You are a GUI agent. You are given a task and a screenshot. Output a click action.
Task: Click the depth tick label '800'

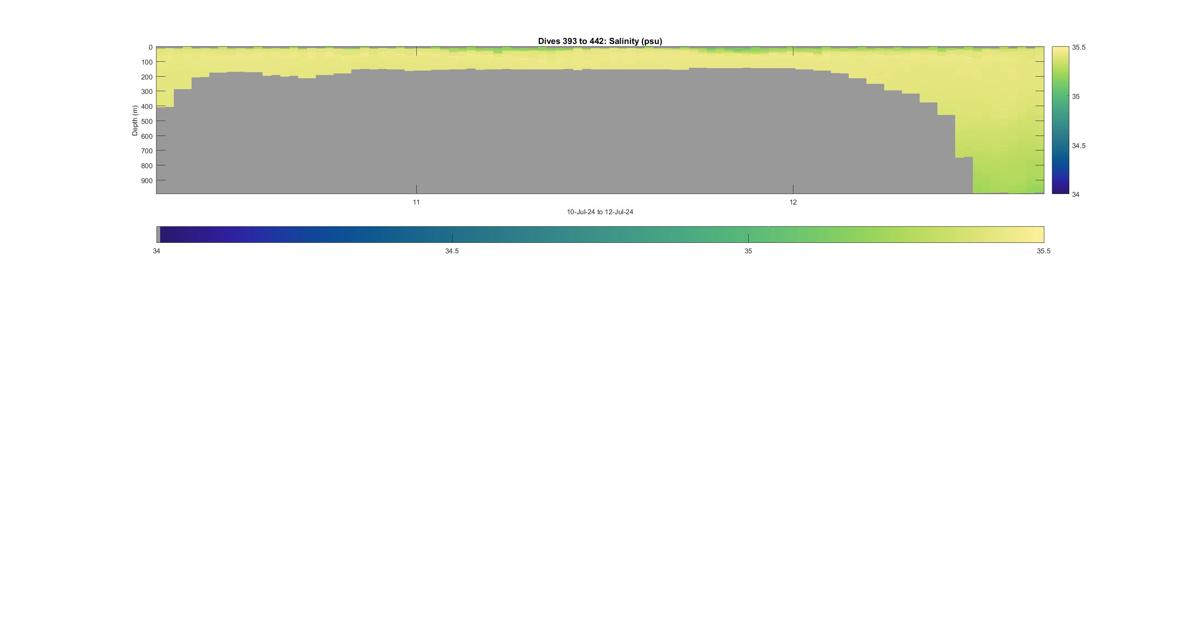tap(146, 166)
